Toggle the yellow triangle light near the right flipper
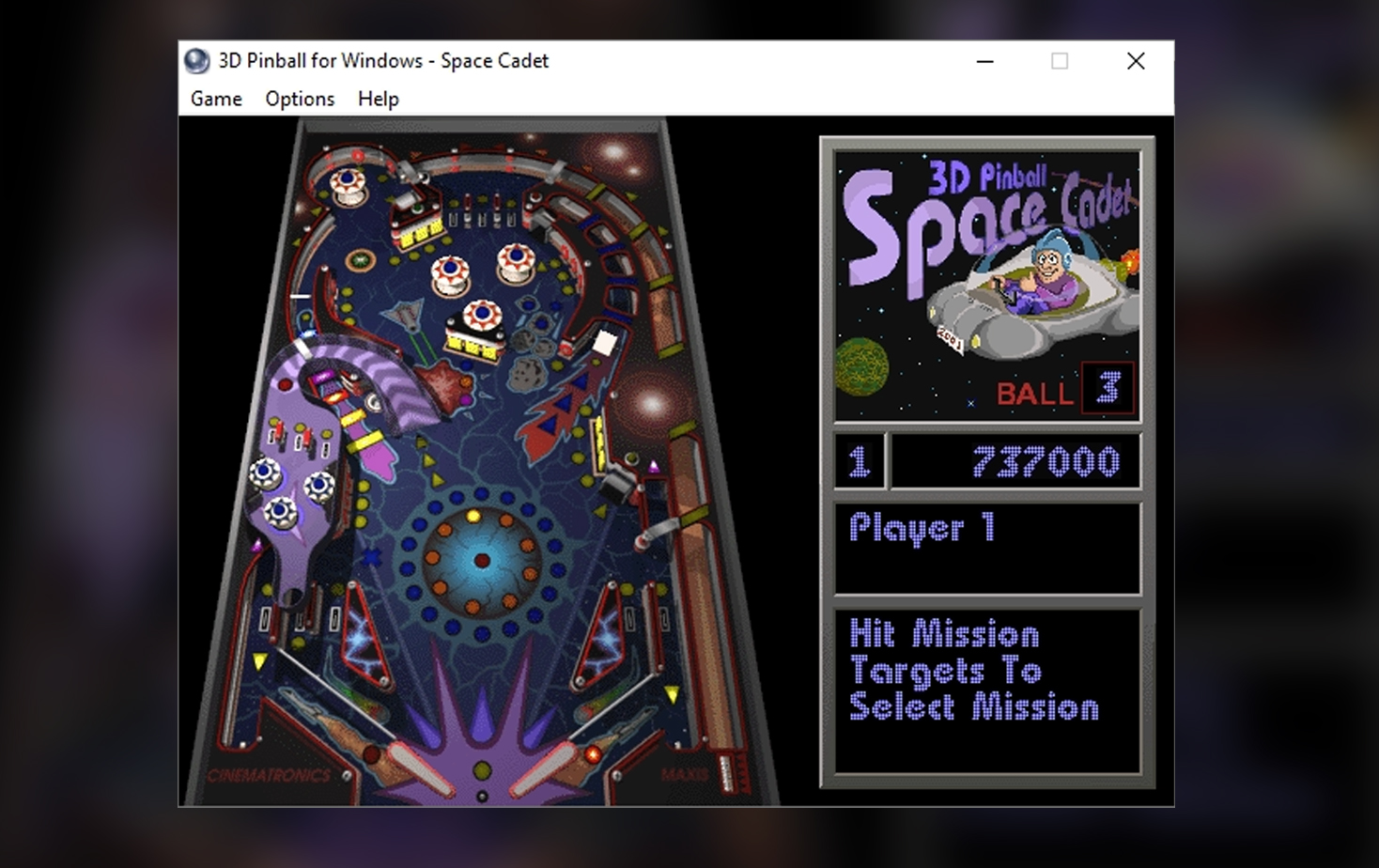Image resolution: width=1379 pixels, height=868 pixels. [x=673, y=695]
